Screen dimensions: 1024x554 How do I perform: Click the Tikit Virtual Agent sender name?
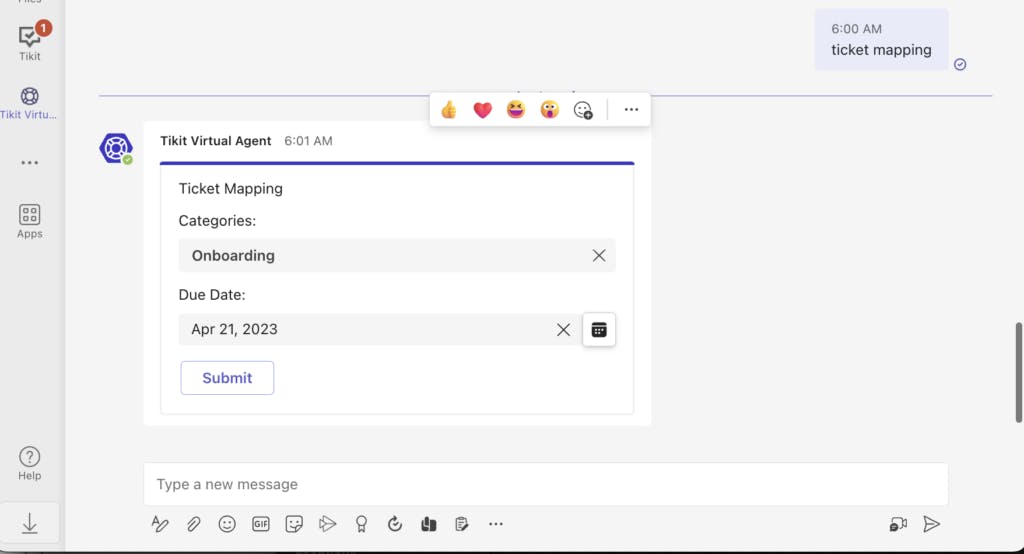tap(216, 140)
